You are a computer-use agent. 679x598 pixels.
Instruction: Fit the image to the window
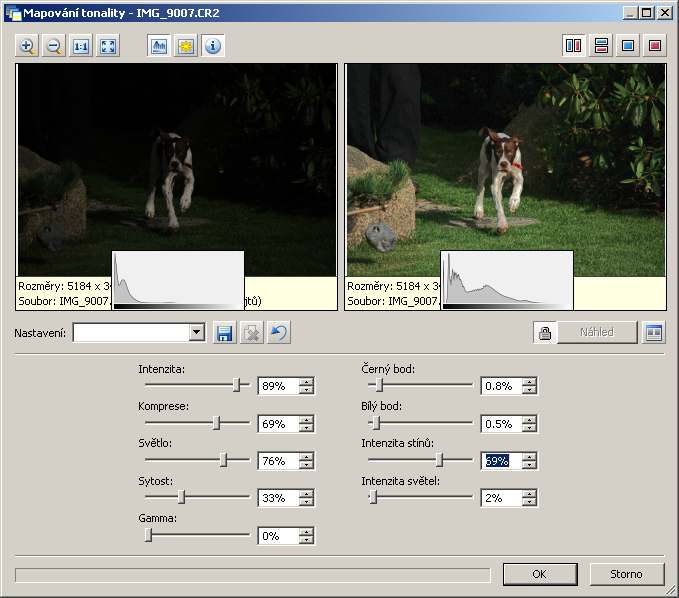point(108,46)
